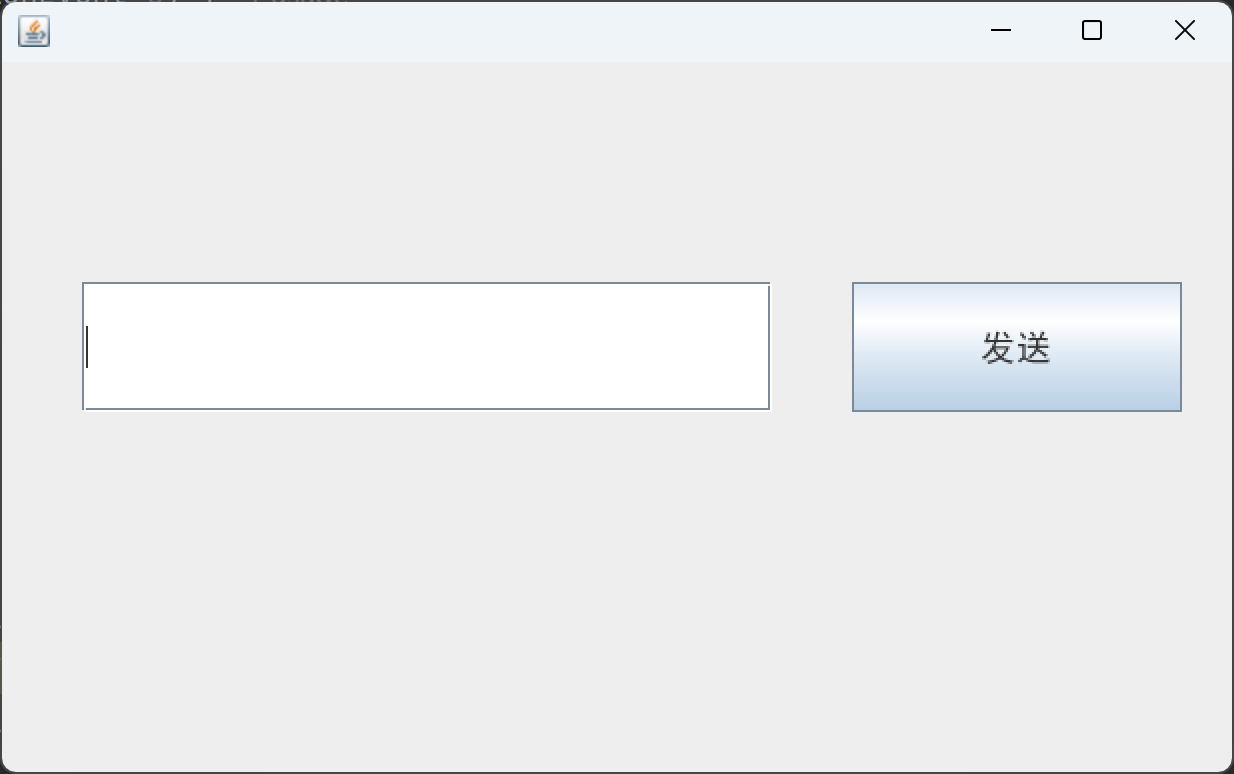Close the window with the X button
This screenshot has height=774, width=1234.
[x=1185, y=31]
